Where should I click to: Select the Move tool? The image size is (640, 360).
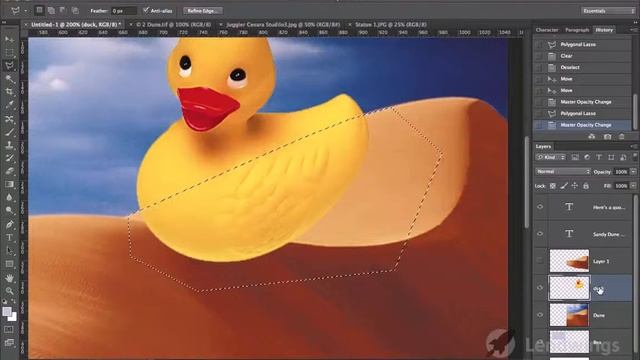(9, 40)
